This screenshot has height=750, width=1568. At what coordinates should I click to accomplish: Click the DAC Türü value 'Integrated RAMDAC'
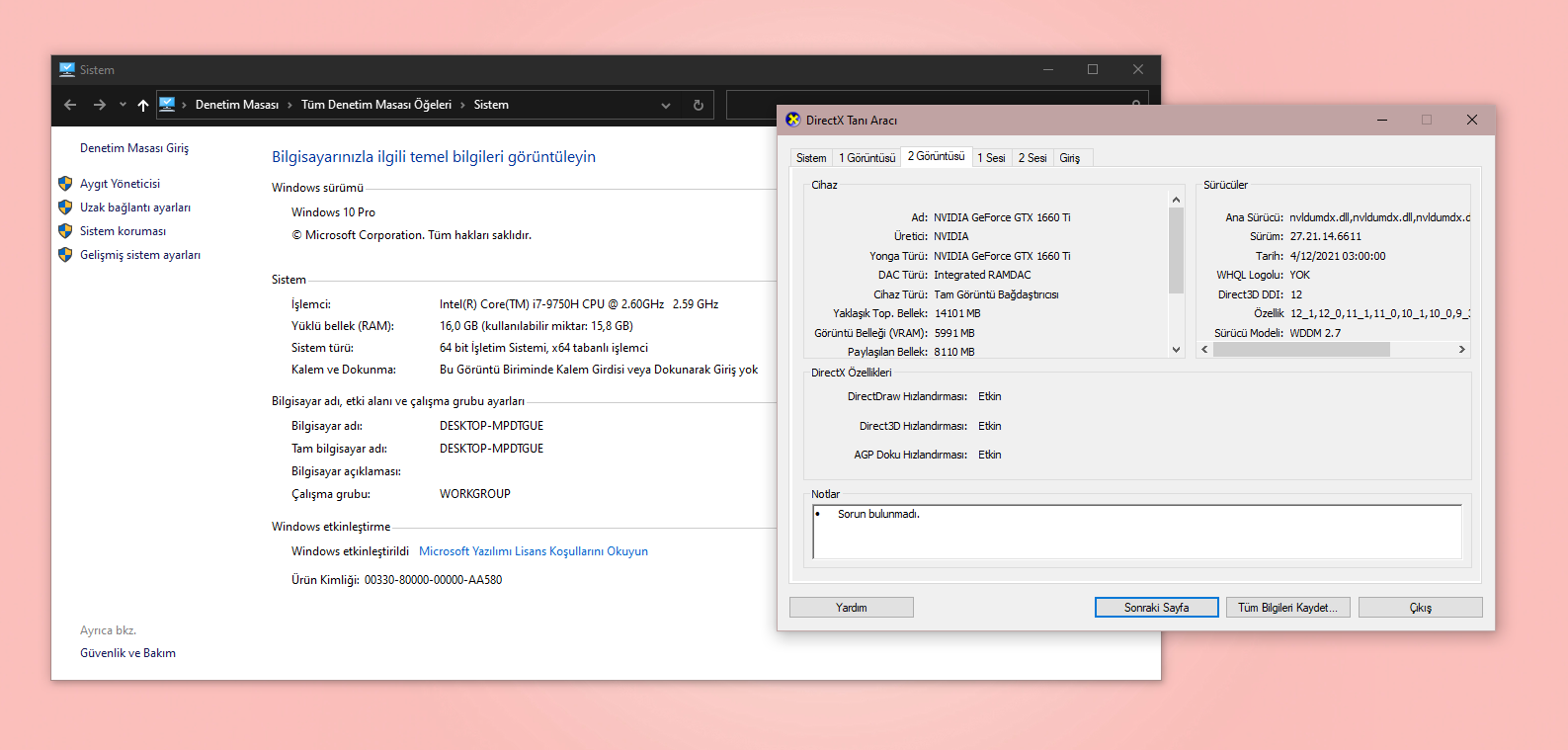[x=982, y=275]
